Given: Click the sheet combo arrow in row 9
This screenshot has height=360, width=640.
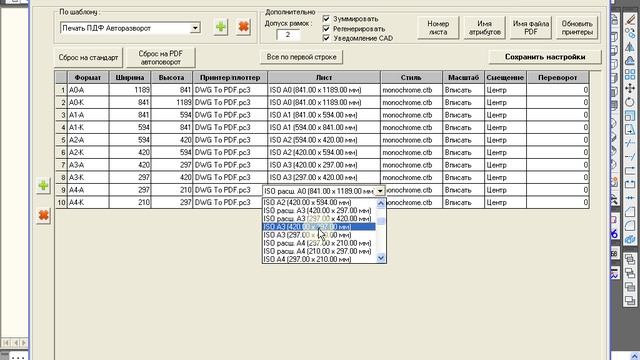Looking at the screenshot, I should (380, 191).
